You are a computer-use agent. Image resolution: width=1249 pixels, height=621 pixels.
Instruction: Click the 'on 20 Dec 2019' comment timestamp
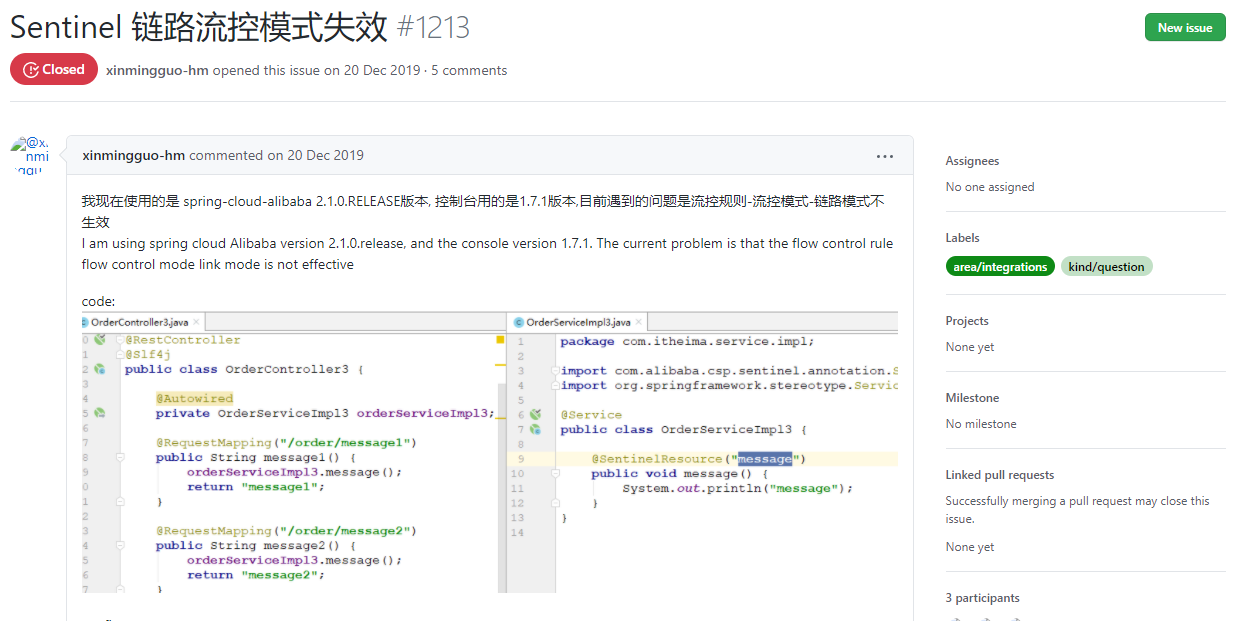[315, 155]
